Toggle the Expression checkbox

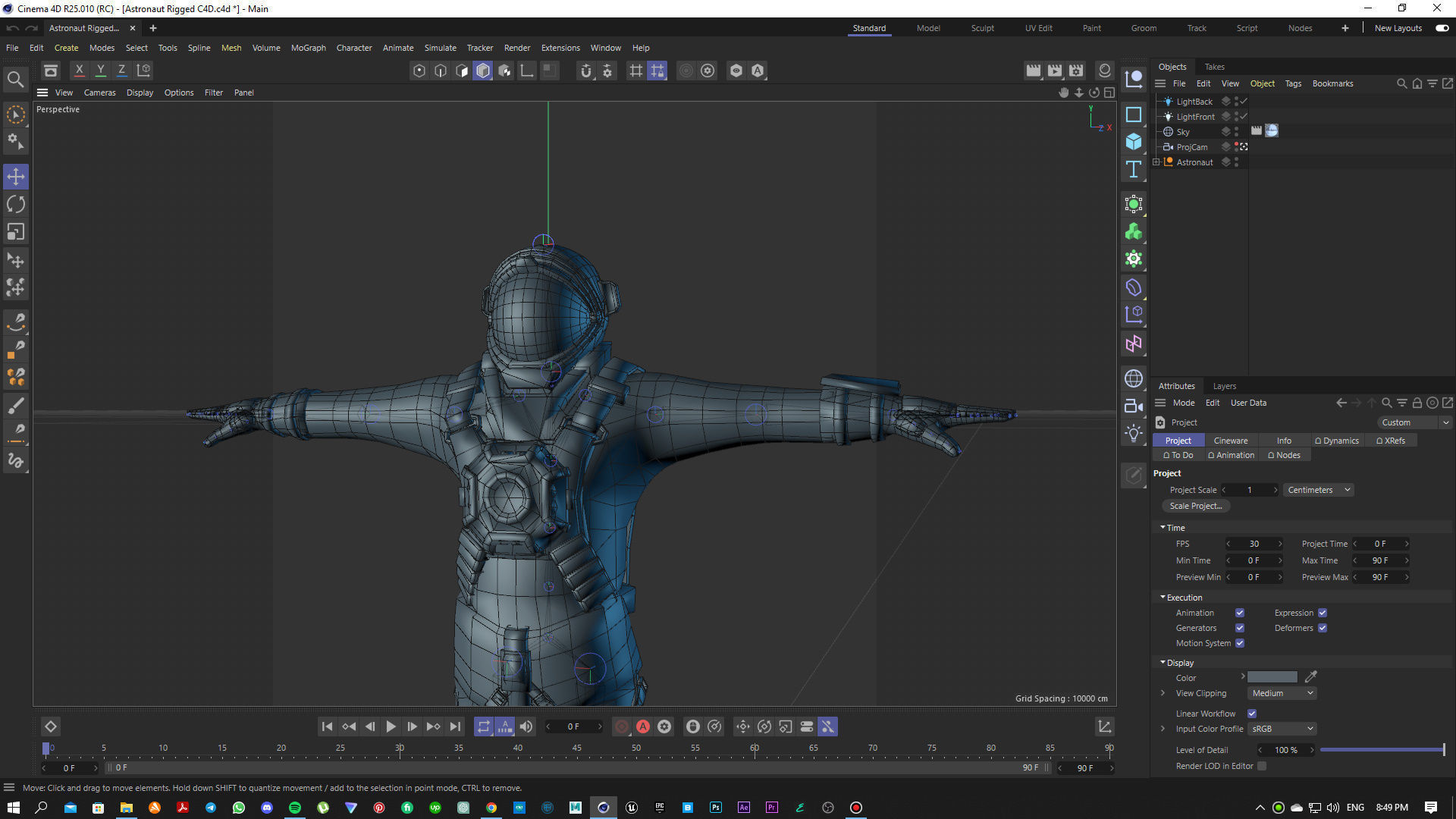[1323, 613]
